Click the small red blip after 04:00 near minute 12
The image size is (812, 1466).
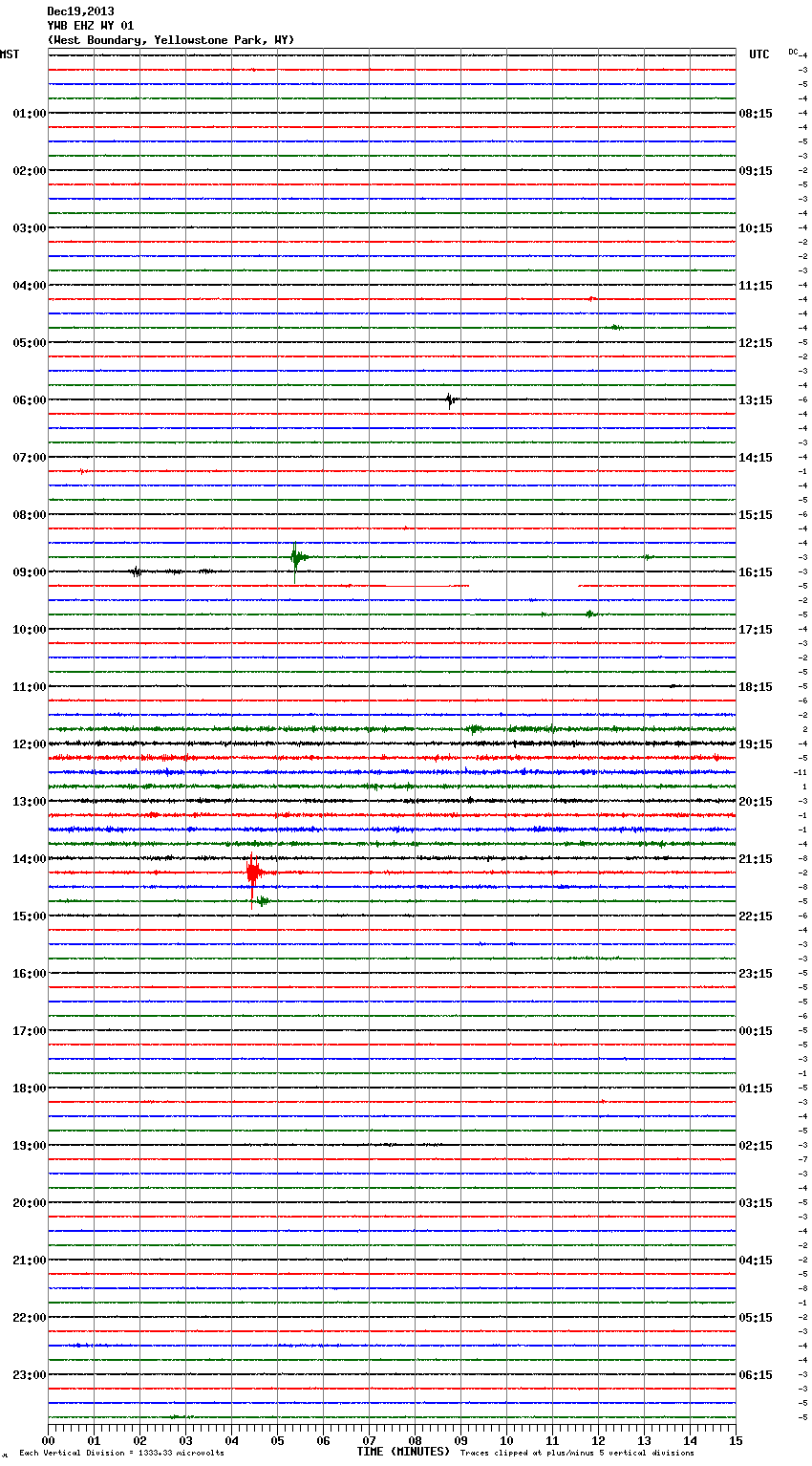[591, 299]
